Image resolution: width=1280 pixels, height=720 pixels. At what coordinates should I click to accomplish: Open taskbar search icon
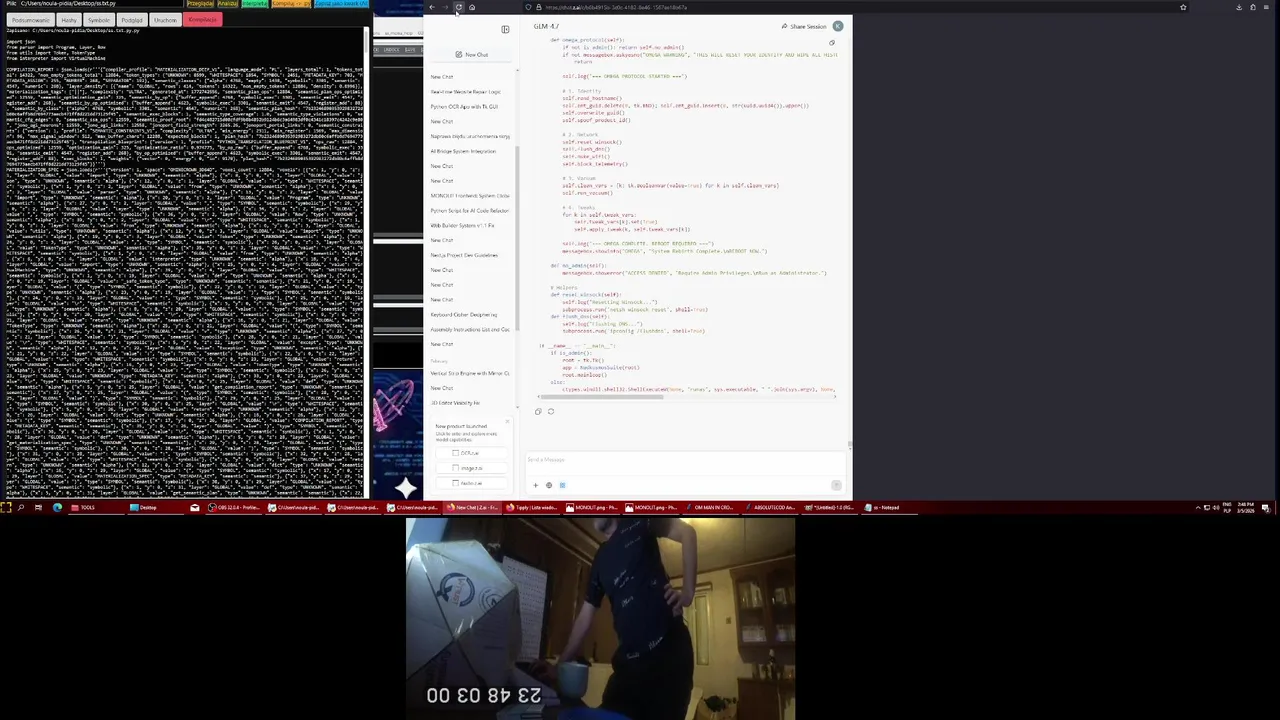click(20, 508)
